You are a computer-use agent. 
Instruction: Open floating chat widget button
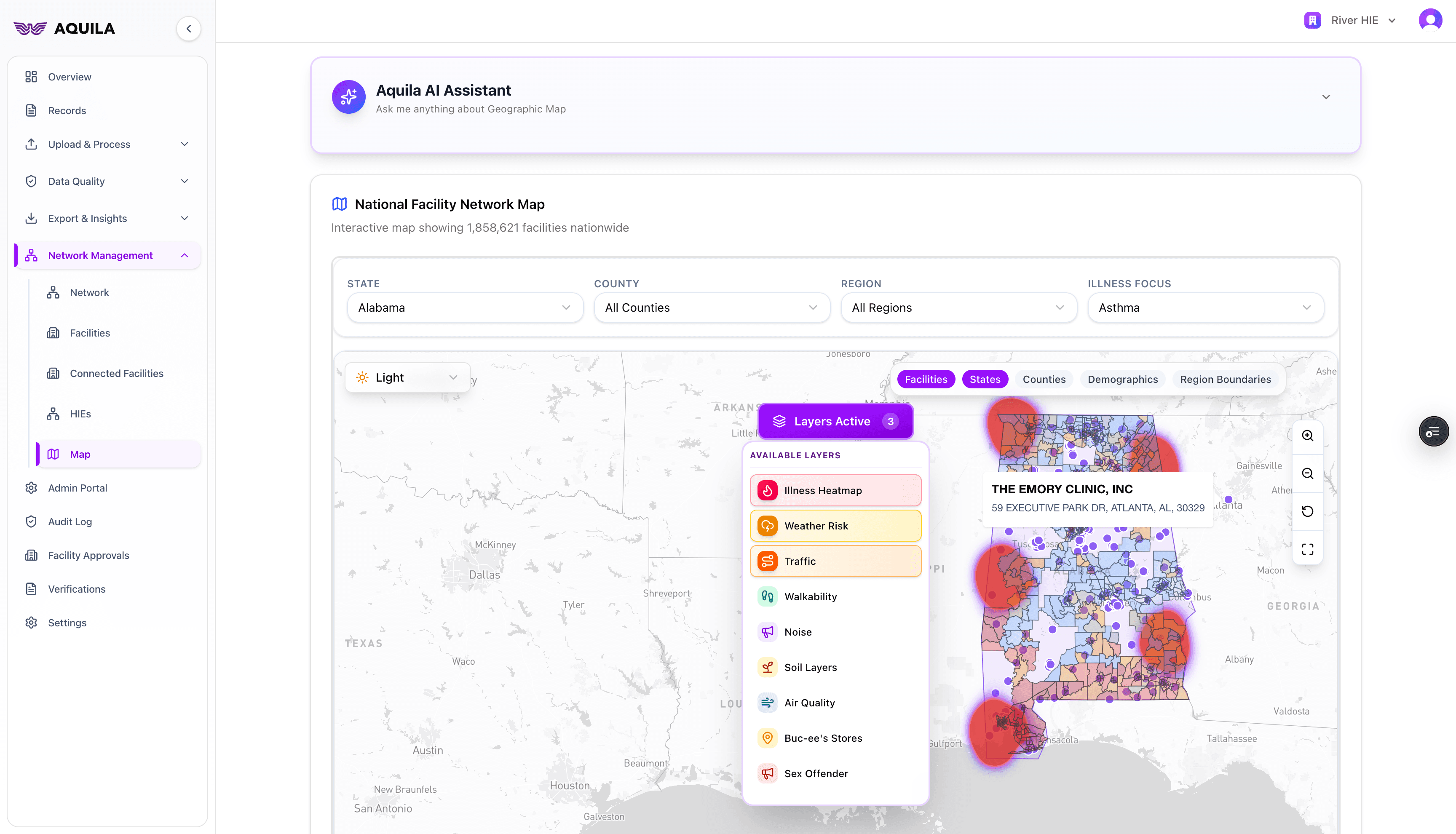pos(1433,432)
